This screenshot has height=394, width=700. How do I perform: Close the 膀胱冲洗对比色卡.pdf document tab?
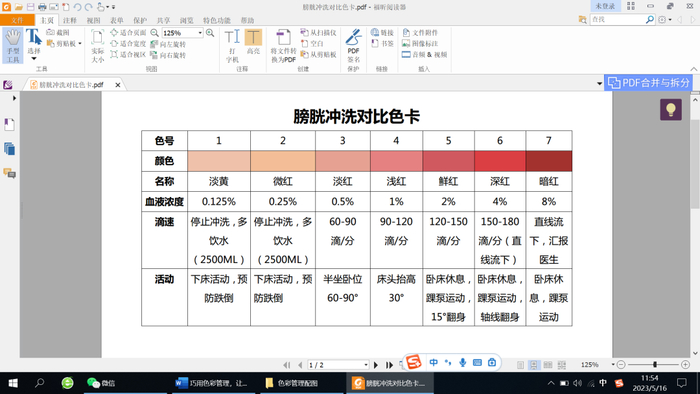(x=118, y=85)
